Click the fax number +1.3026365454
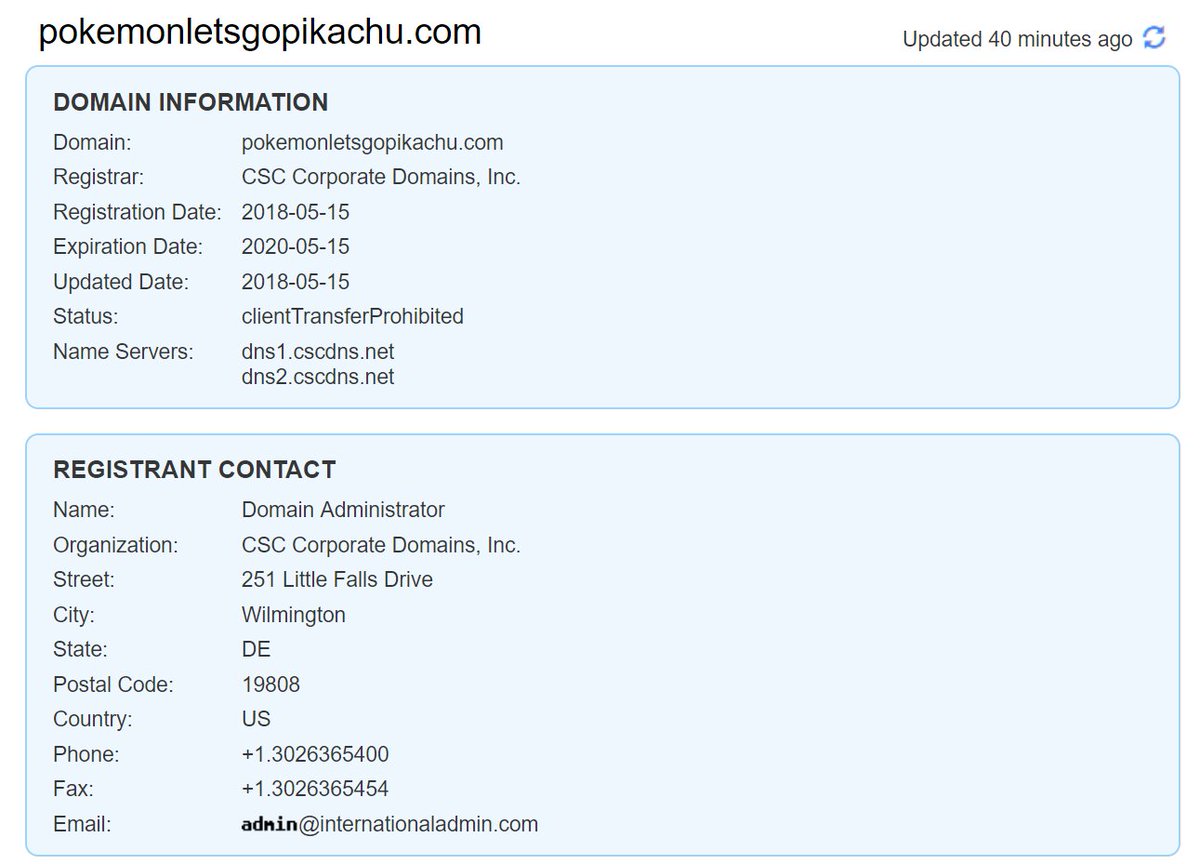 click(315, 788)
